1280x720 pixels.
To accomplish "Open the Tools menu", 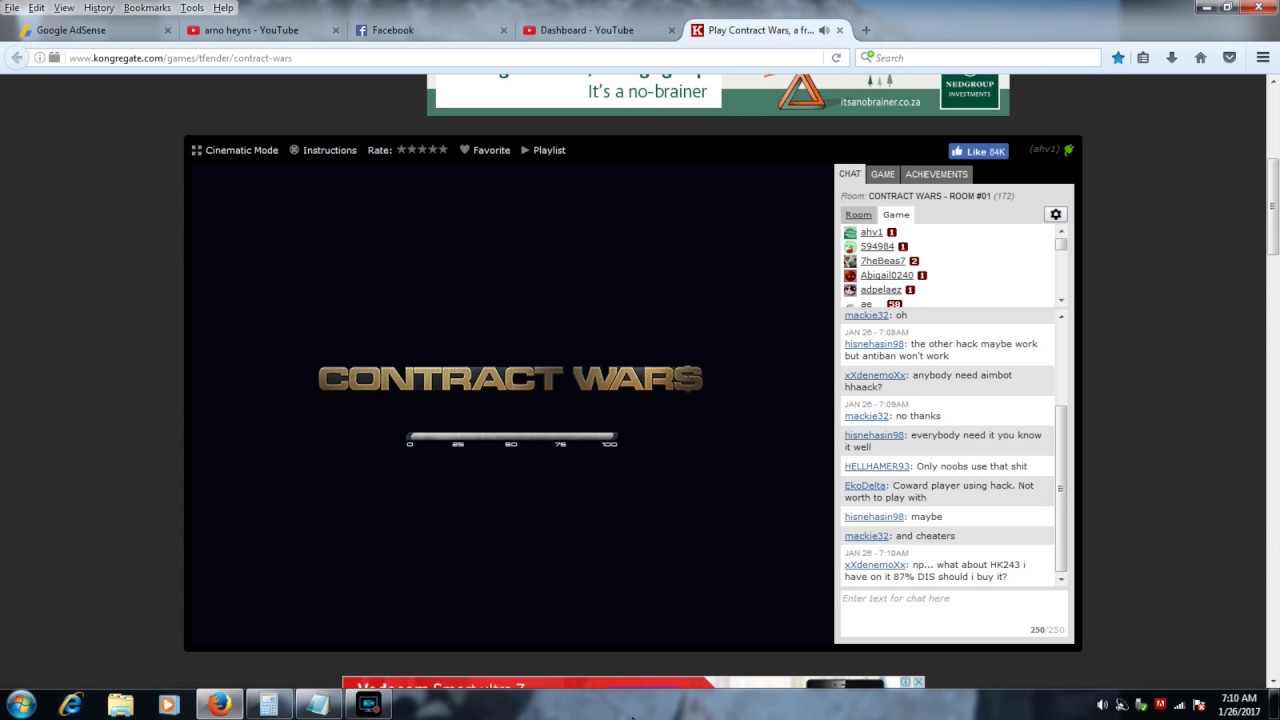I will [x=192, y=8].
